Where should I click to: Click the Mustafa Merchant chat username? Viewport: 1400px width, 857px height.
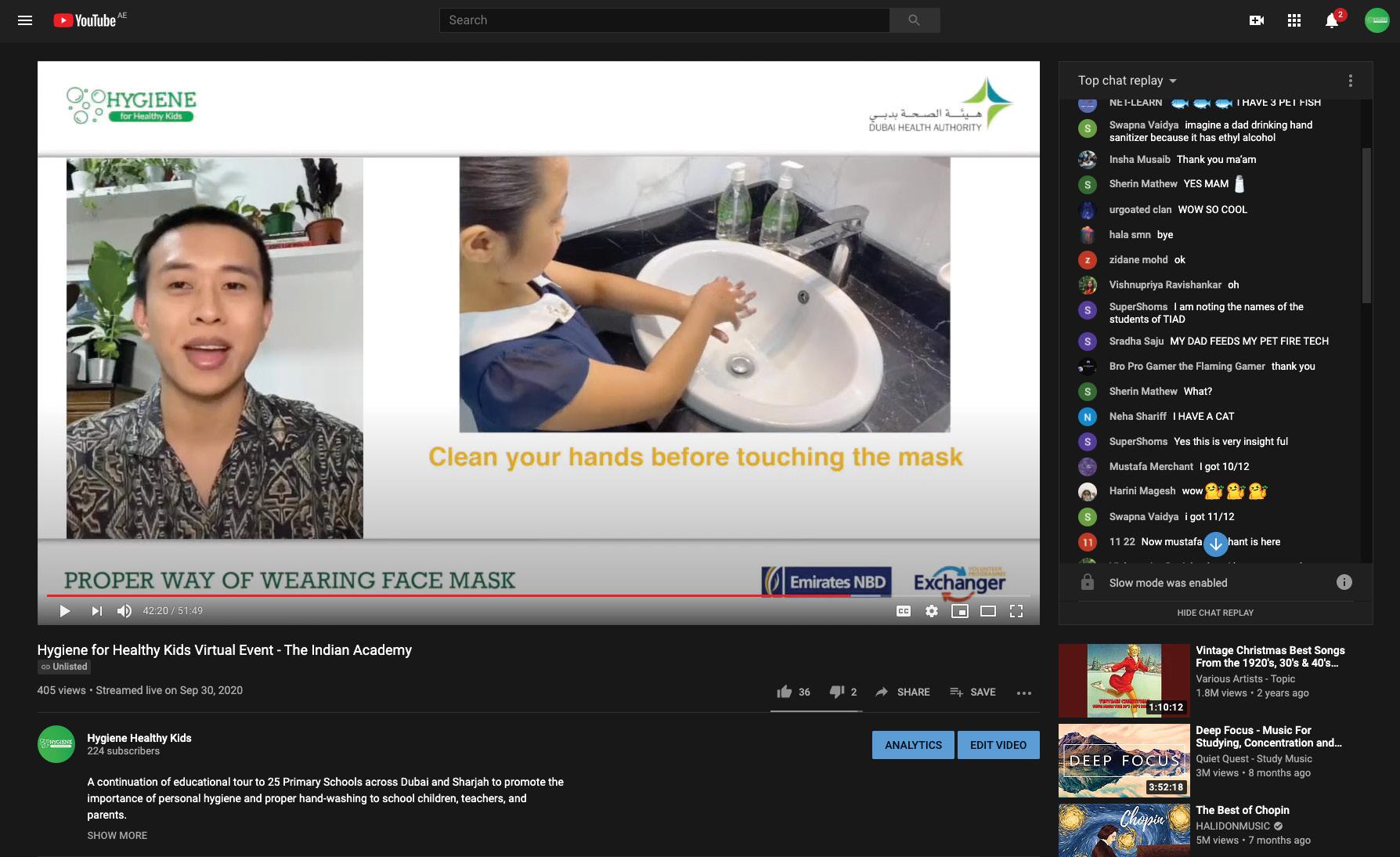(1151, 466)
